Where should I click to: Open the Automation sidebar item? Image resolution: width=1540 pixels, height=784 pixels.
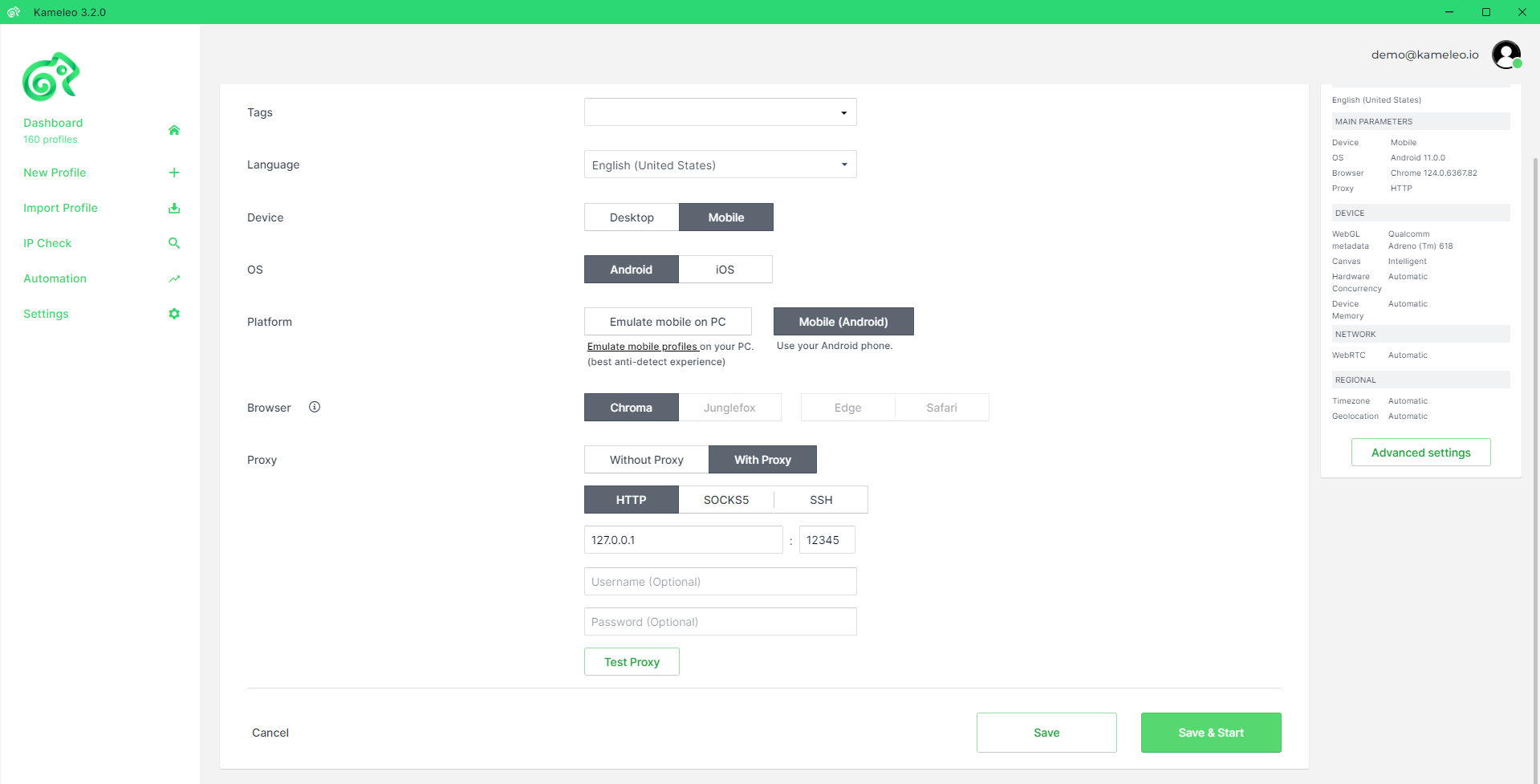pyautogui.click(x=55, y=278)
